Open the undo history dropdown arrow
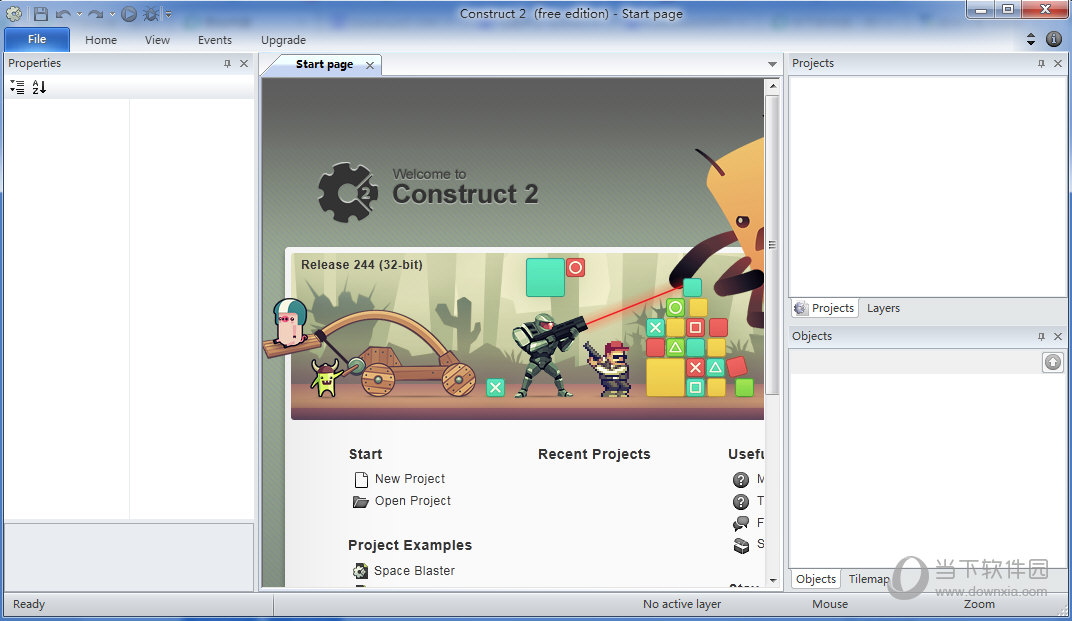Viewport: 1072px width, 621px height. pyautogui.click(x=79, y=14)
